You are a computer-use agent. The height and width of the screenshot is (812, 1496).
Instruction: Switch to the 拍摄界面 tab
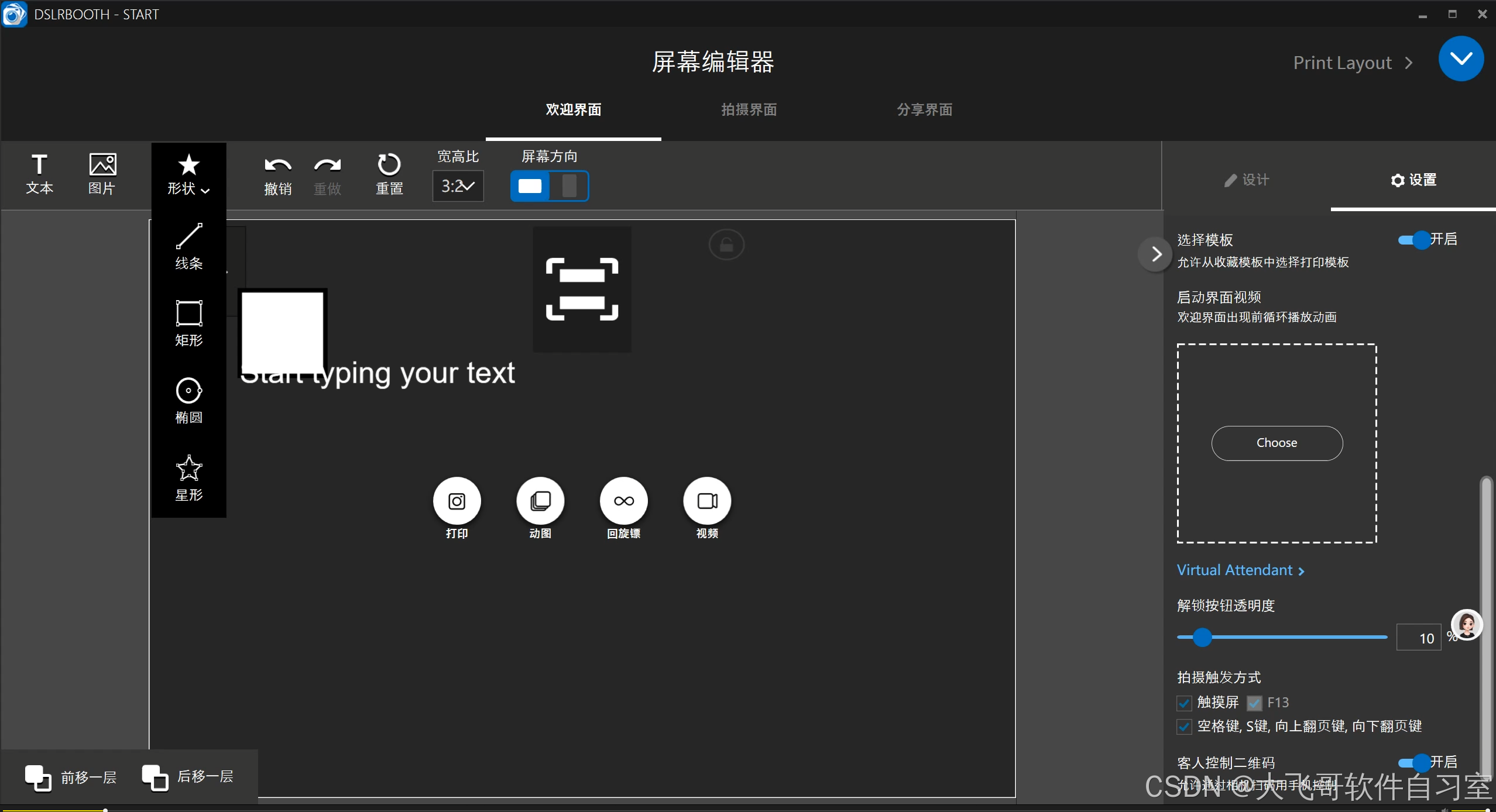point(749,110)
